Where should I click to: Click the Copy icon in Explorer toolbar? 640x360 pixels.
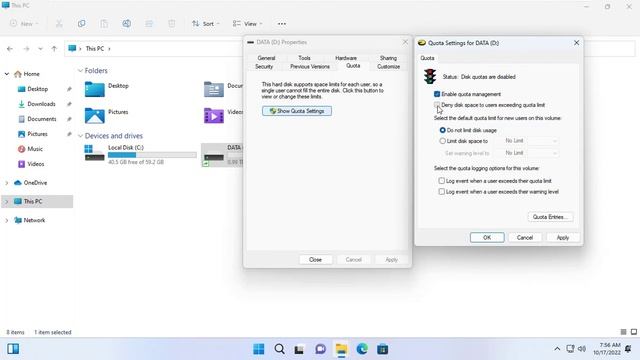click(82, 24)
